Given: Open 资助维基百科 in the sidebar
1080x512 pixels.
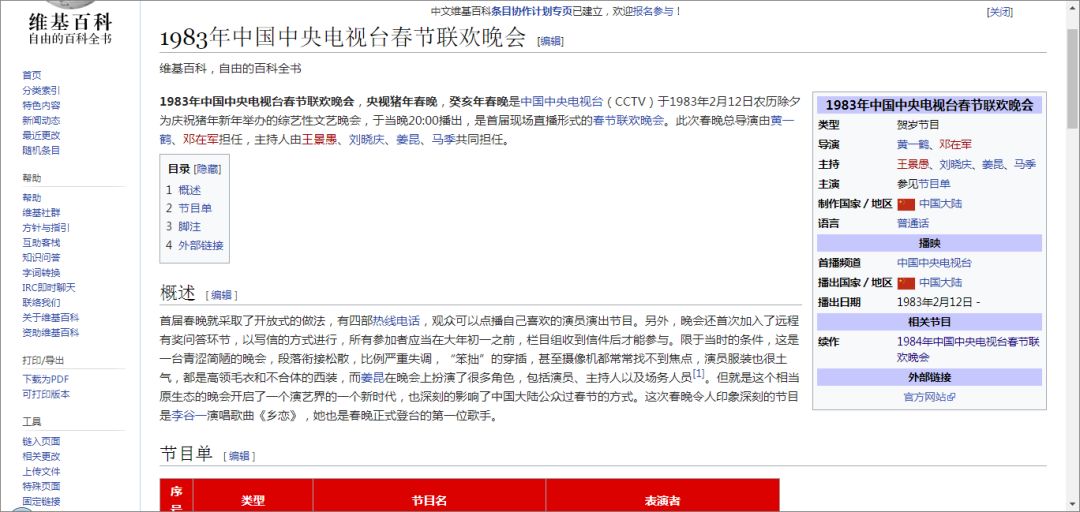Looking at the screenshot, I should (x=50, y=333).
